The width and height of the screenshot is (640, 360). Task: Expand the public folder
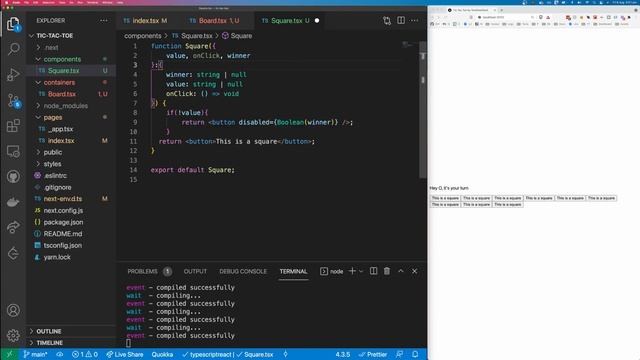tap(53, 152)
